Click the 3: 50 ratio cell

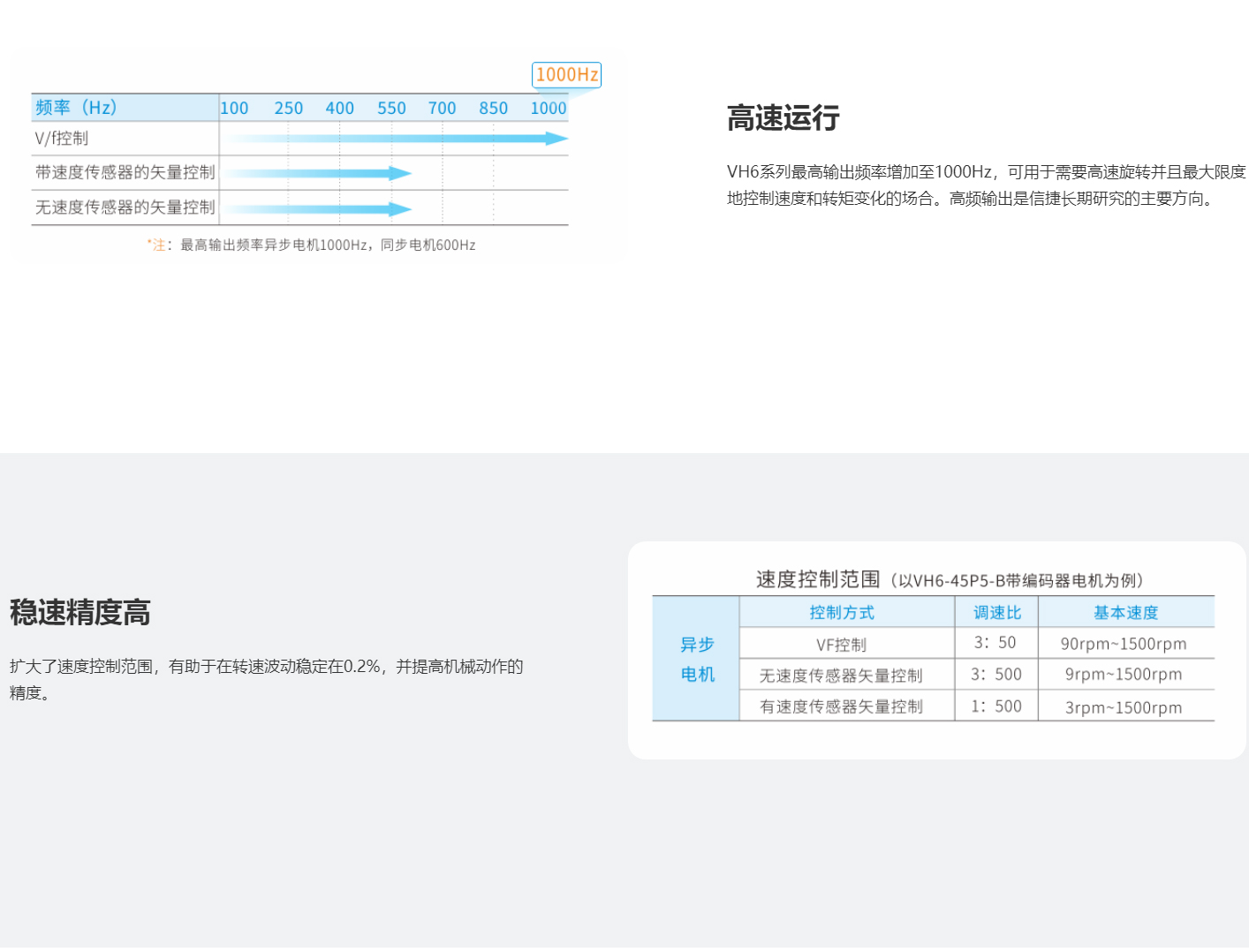tap(995, 643)
